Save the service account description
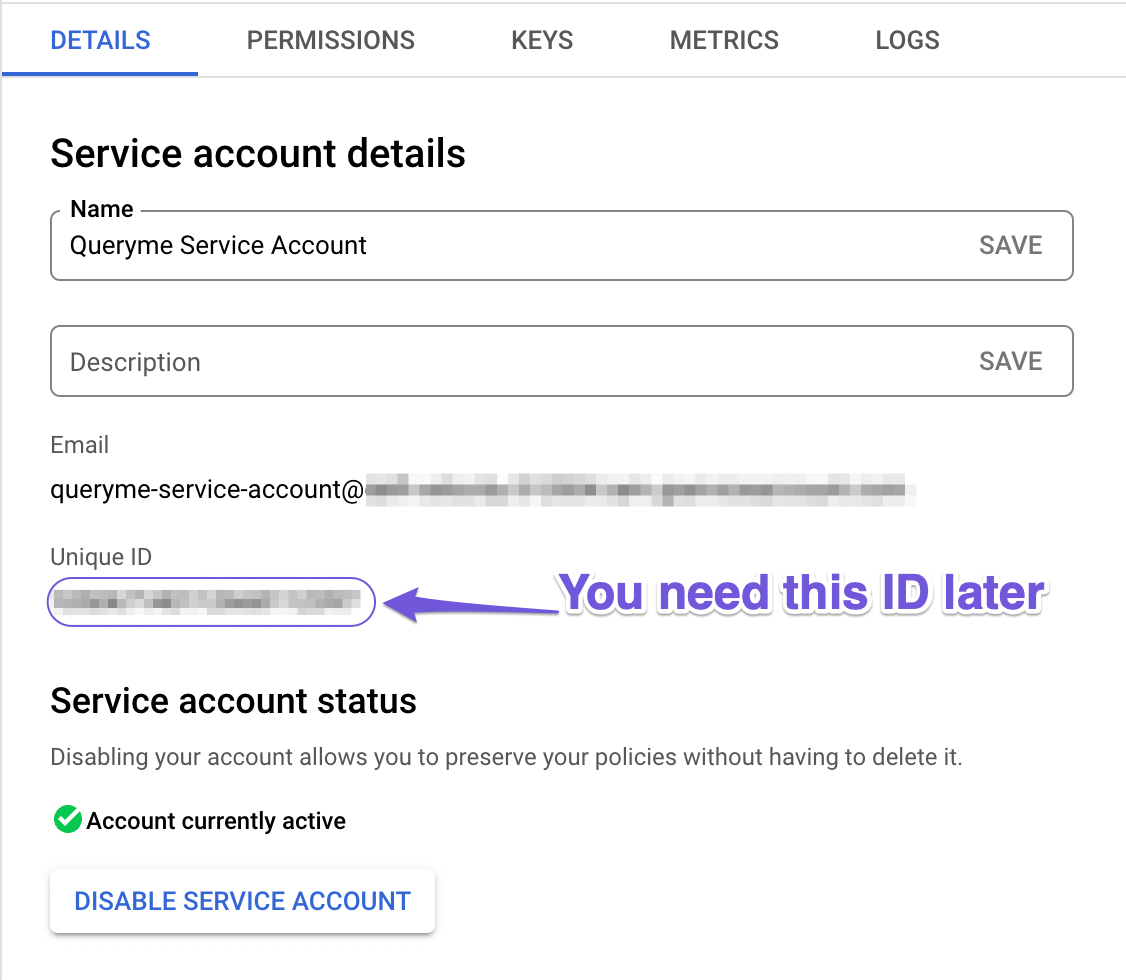The width and height of the screenshot is (1126, 980). (x=1010, y=362)
